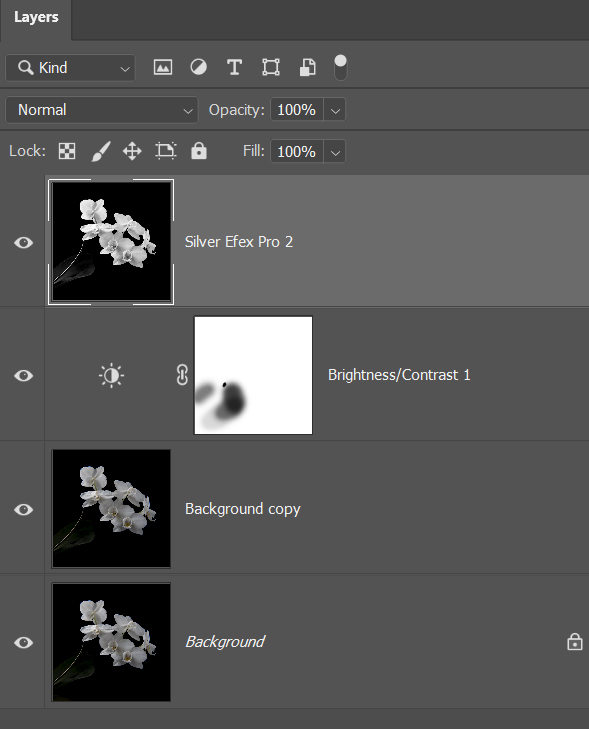Open the Normal blend mode dropdown
Image resolution: width=589 pixels, height=729 pixels.
coord(102,110)
